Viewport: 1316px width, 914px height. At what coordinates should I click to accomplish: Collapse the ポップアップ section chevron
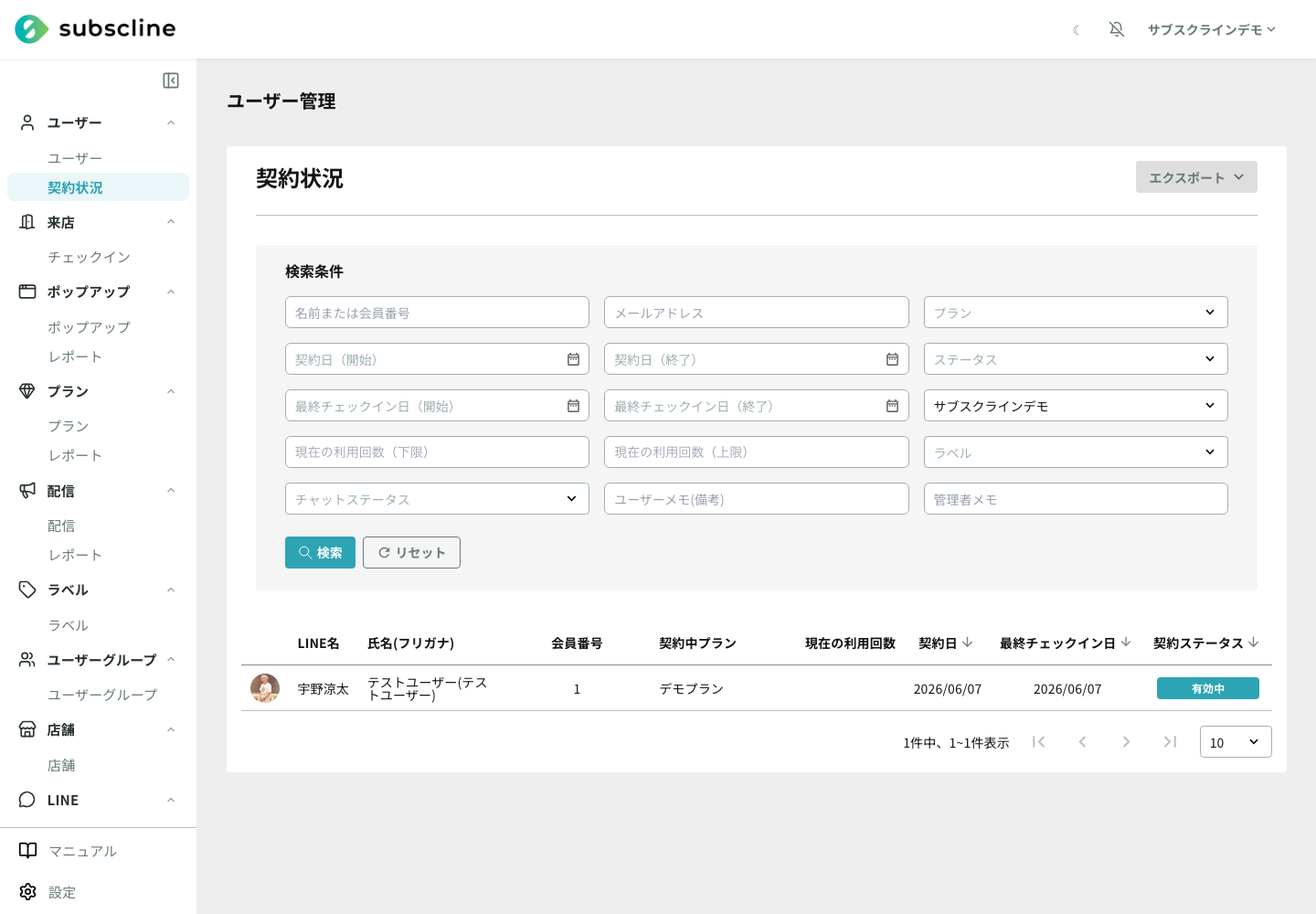pyautogui.click(x=171, y=292)
